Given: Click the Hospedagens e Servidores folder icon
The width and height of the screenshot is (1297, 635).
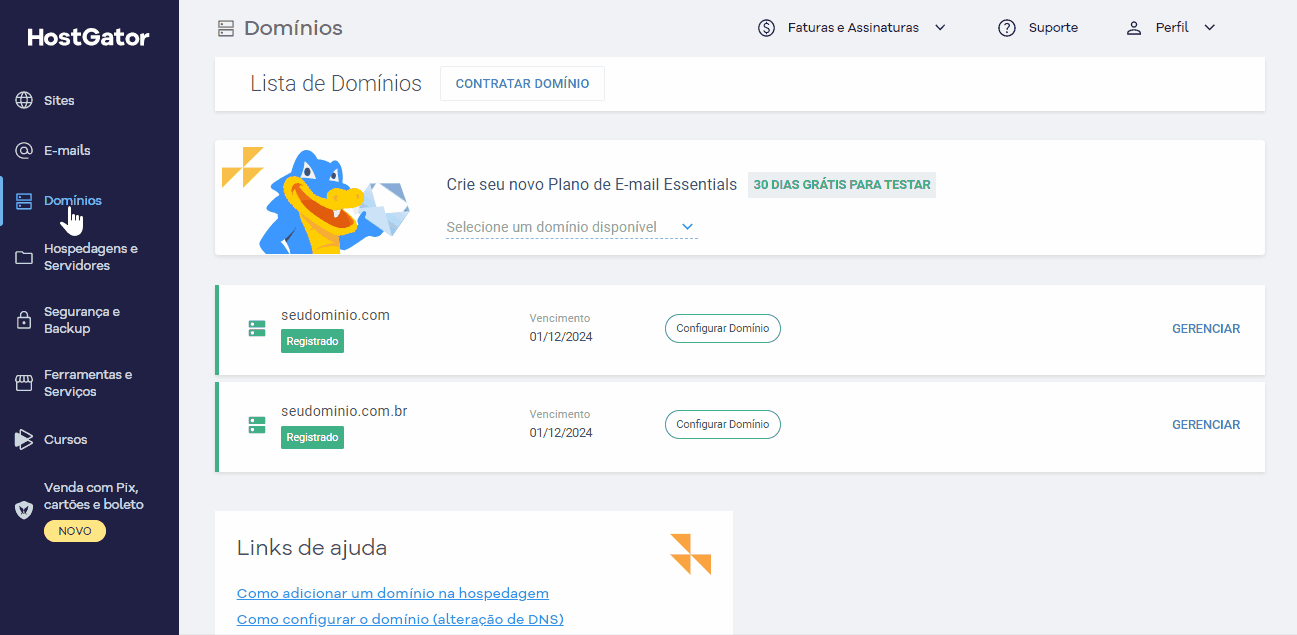Looking at the screenshot, I should [24, 258].
